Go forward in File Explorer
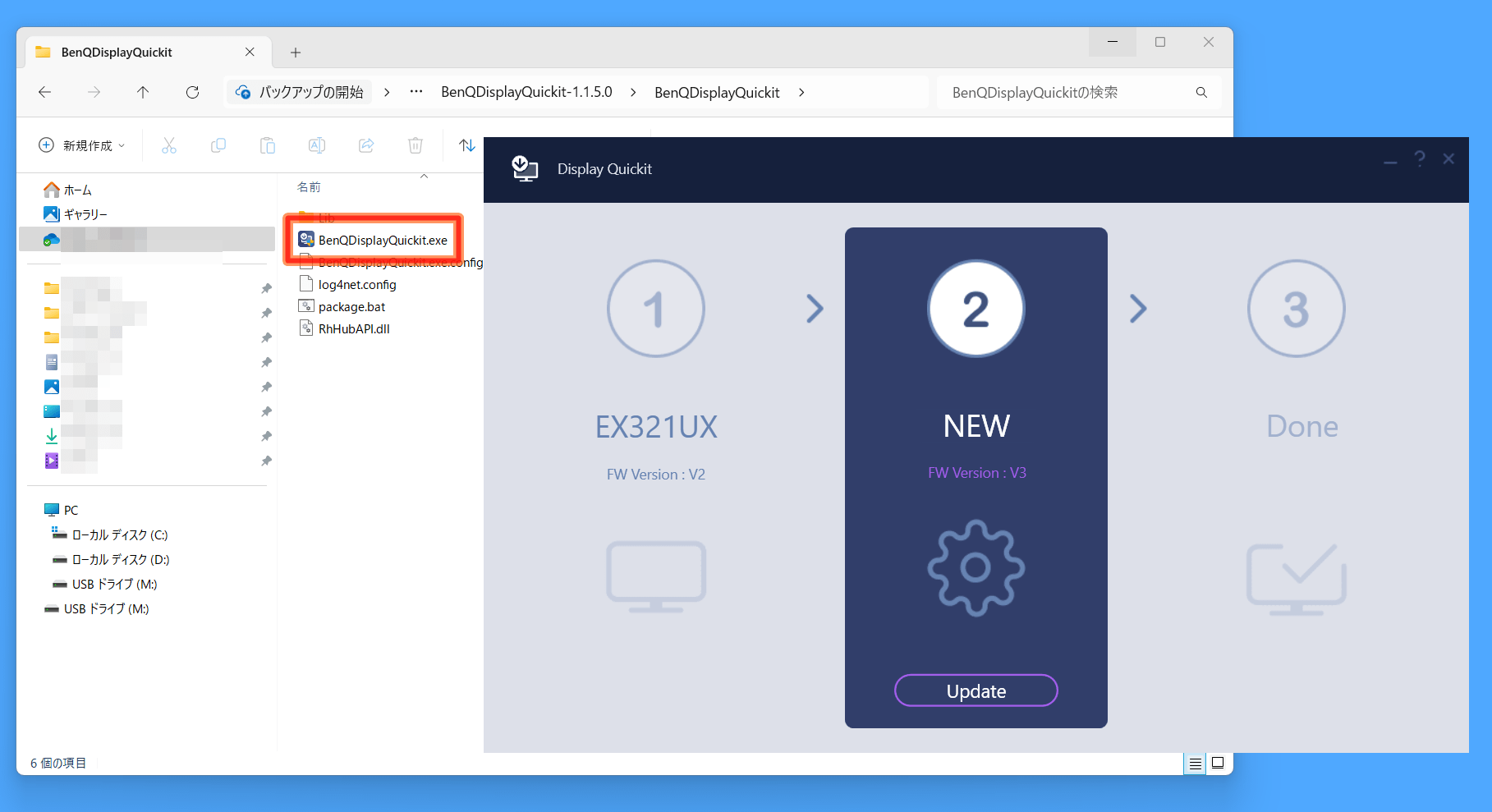 94,92
